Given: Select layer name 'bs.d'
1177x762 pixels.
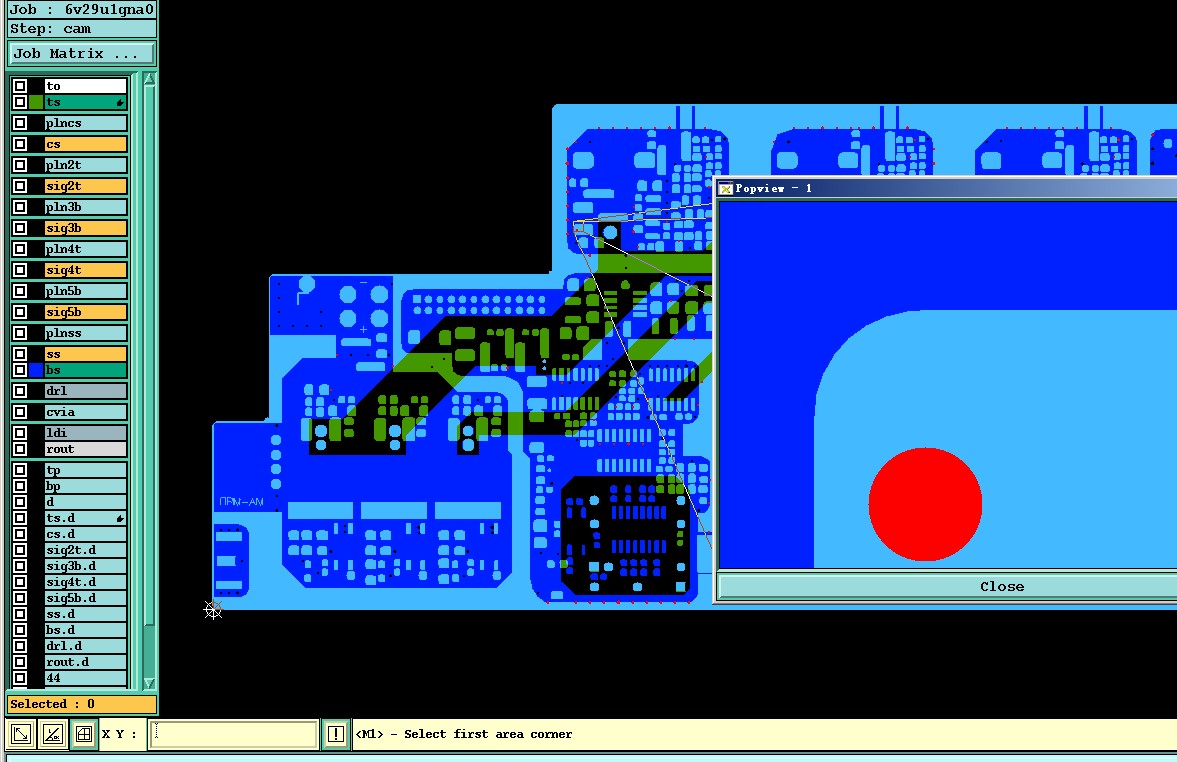Looking at the screenshot, I should point(86,630).
